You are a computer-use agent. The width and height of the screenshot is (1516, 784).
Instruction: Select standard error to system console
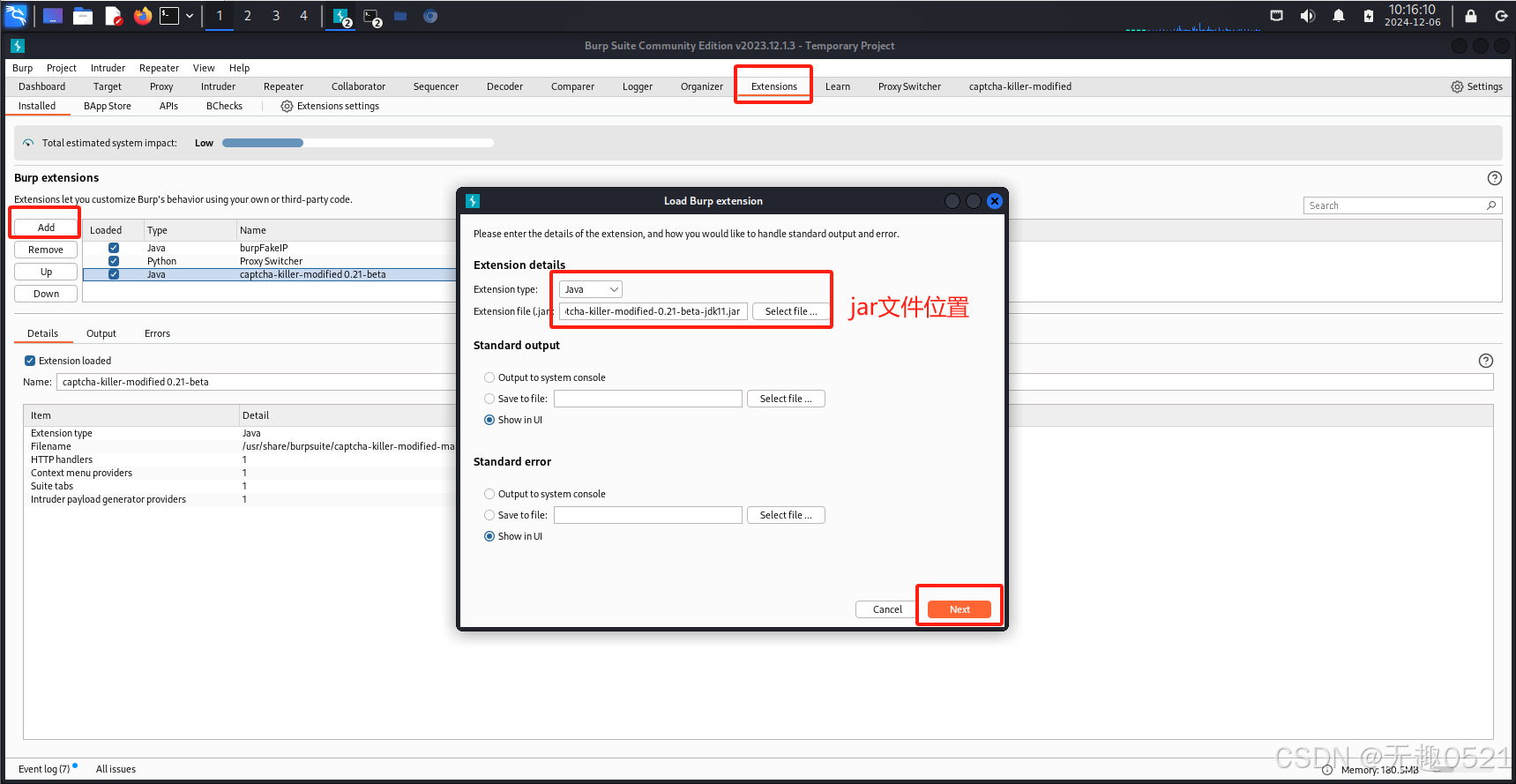[489, 494]
